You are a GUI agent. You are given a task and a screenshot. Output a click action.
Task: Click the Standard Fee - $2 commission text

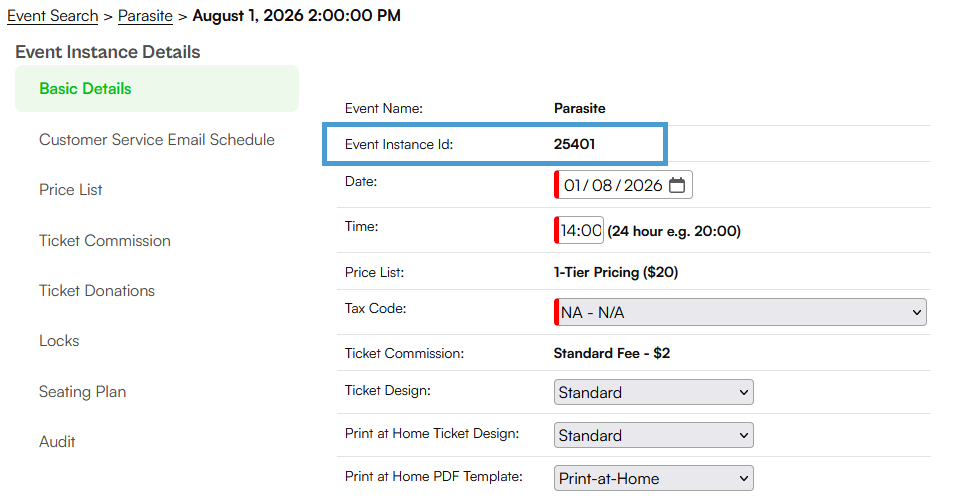click(611, 353)
